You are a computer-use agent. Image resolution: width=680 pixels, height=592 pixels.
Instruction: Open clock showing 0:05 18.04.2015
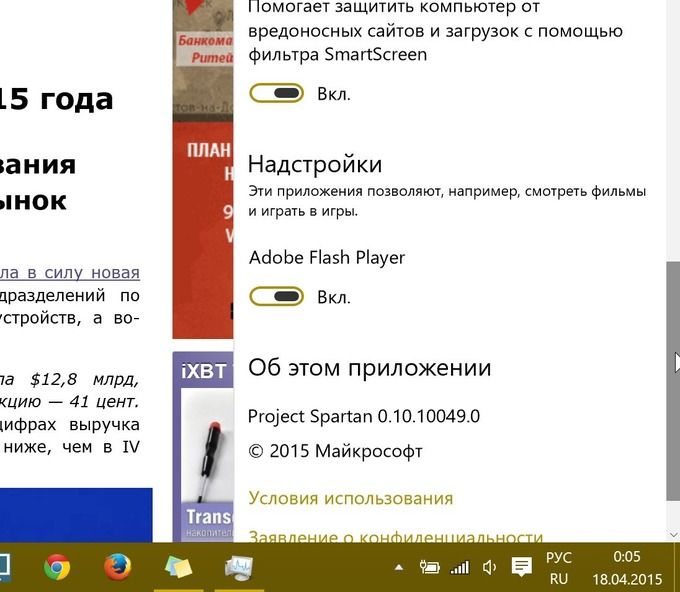point(627,568)
